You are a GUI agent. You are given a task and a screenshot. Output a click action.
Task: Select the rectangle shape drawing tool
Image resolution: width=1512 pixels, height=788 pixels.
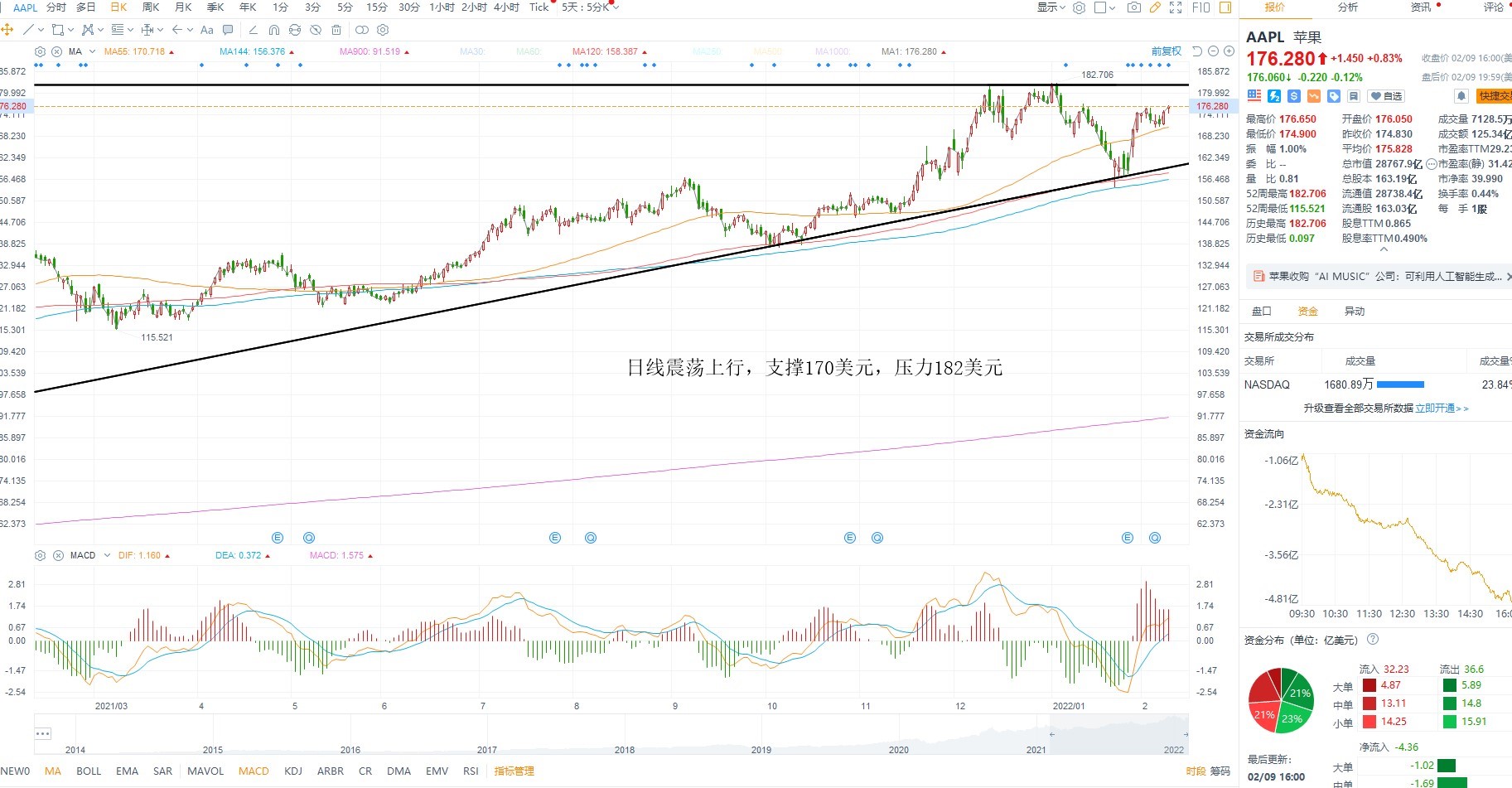tap(57, 30)
